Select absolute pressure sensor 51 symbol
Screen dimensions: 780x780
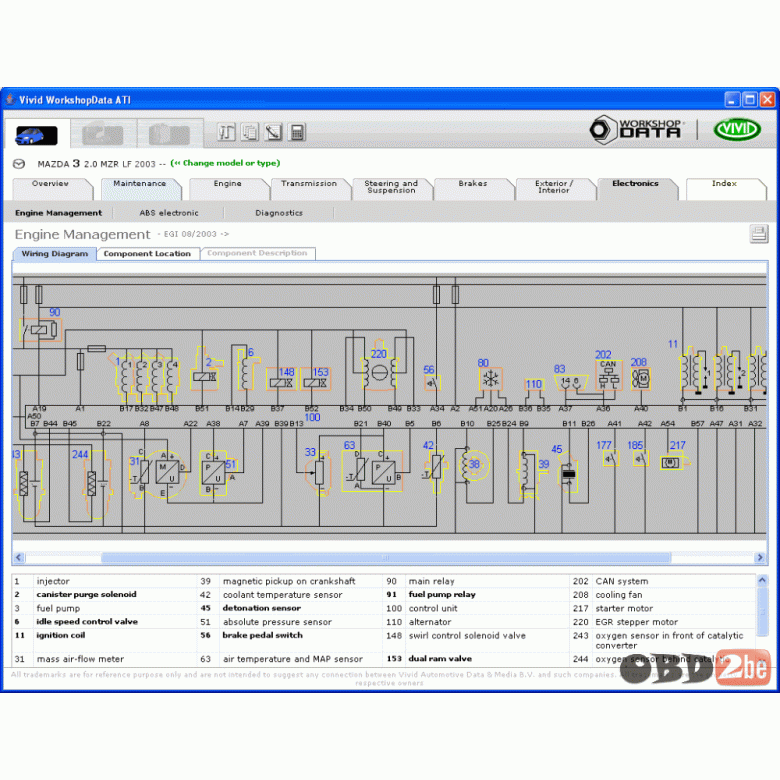[x=214, y=473]
